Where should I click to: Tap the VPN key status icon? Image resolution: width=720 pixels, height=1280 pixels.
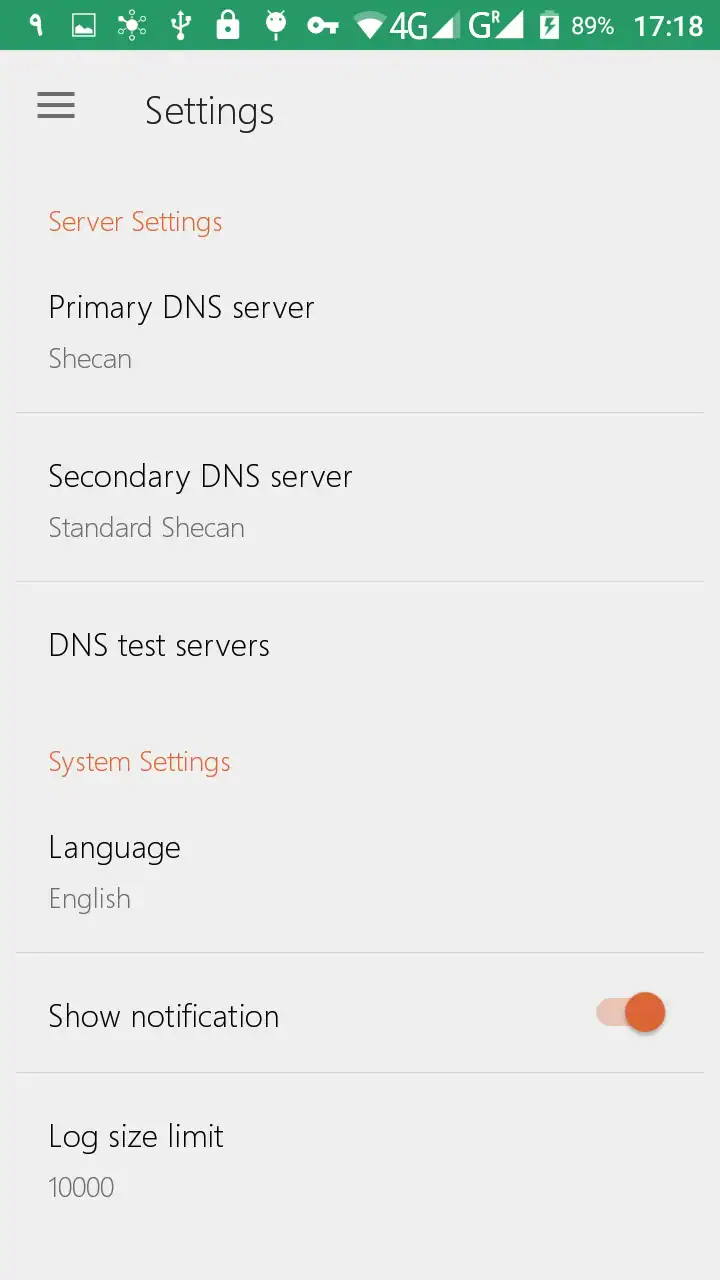(x=322, y=26)
